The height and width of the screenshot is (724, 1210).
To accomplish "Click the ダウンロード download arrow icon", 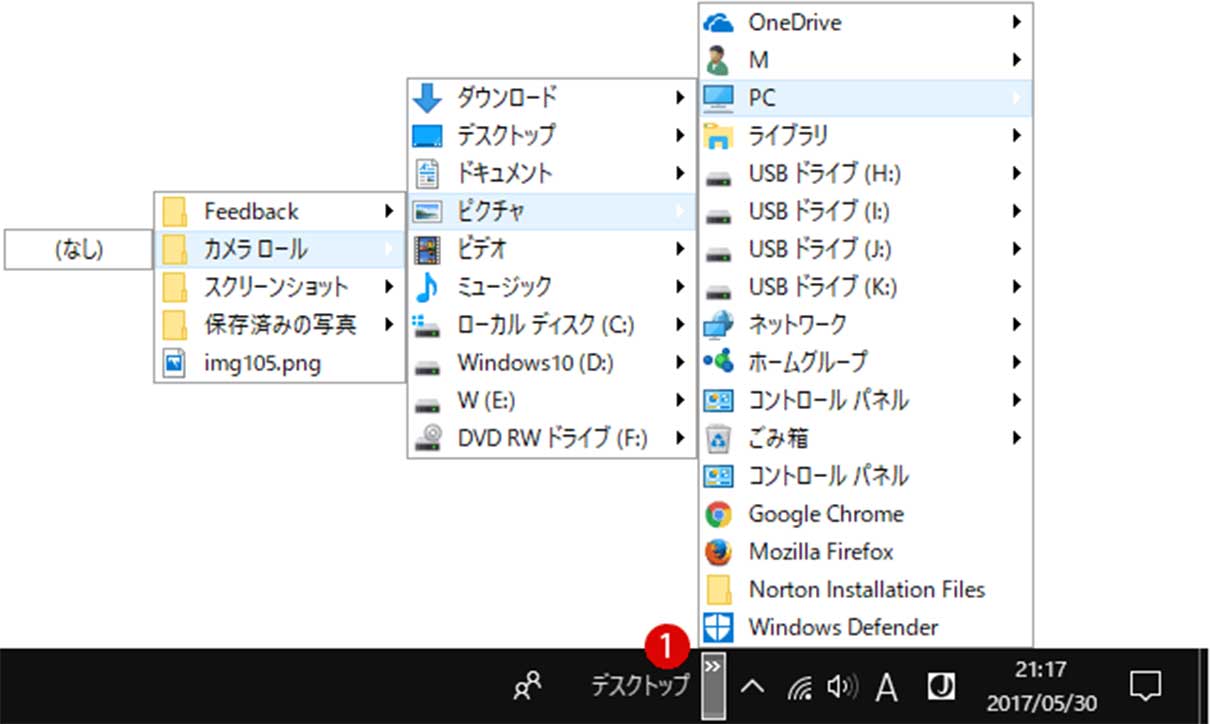I will (x=427, y=97).
